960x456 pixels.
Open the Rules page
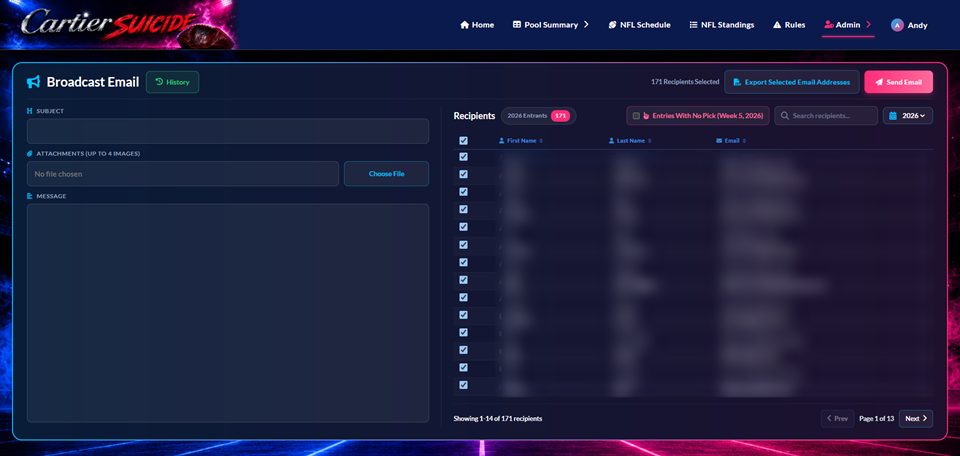pyautogui.click(x=789, y=25)
